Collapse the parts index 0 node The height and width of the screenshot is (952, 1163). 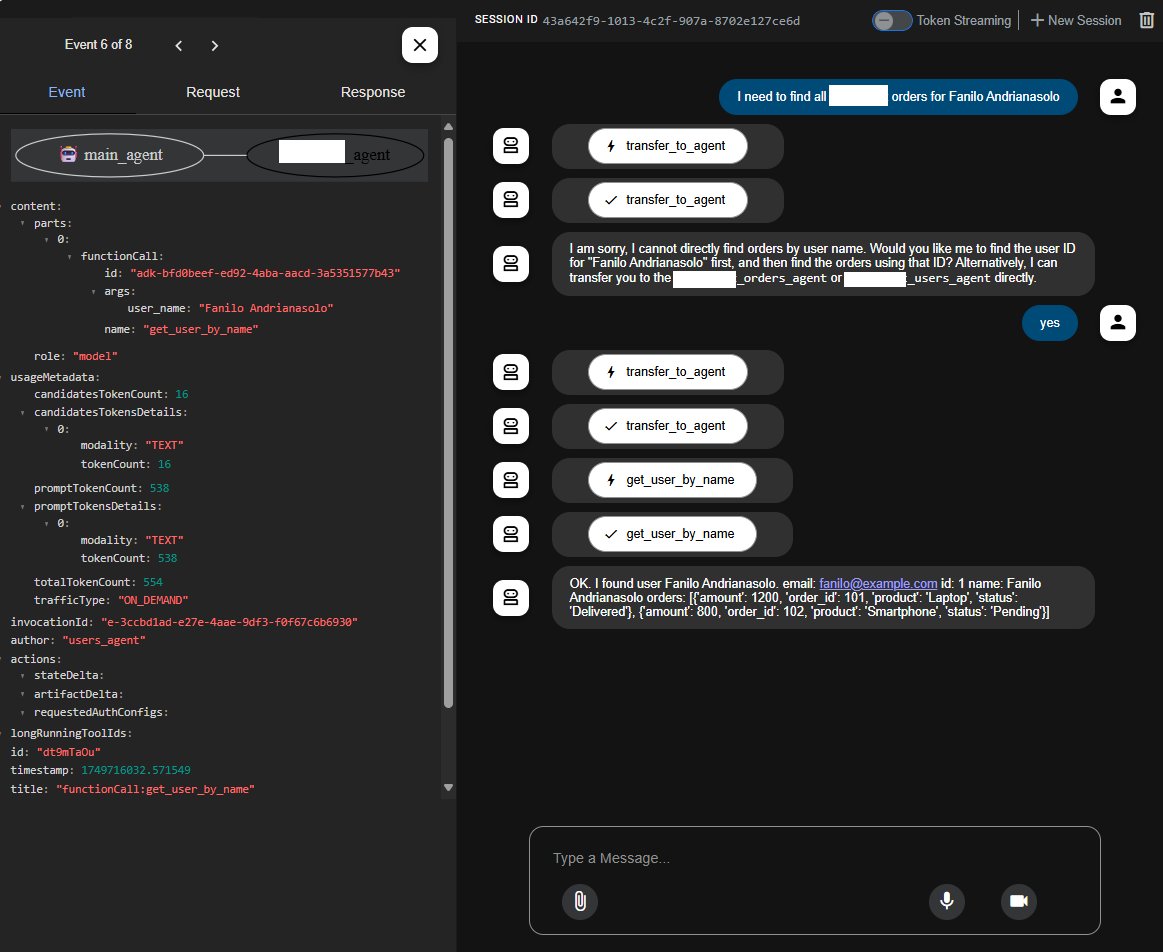[46, 239]
